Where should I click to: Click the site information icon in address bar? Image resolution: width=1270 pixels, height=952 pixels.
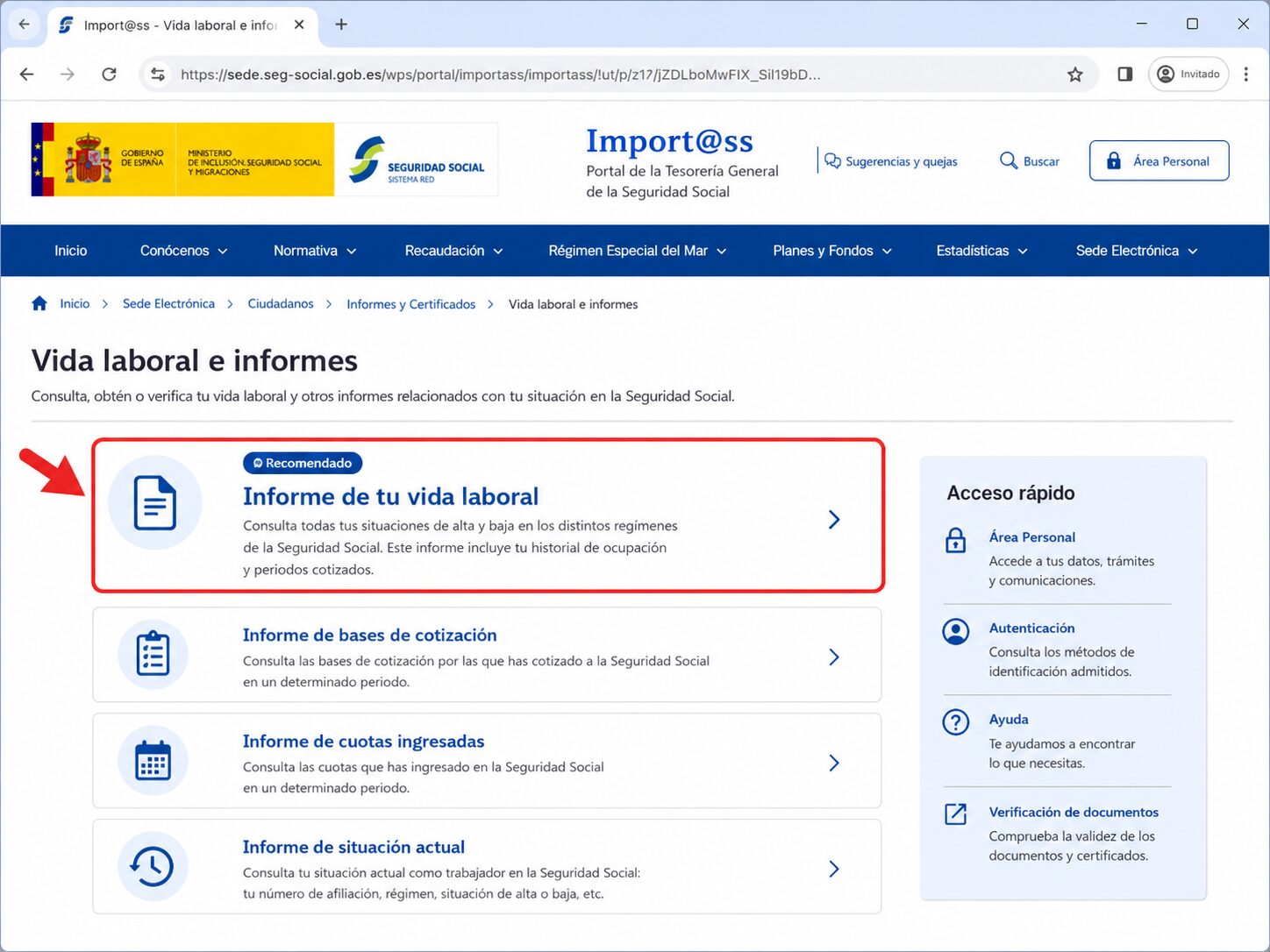click(x=158, y=75)
